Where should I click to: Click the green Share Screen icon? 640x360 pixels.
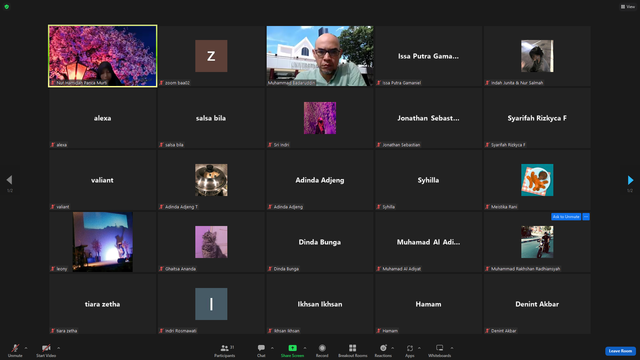[x=292, y=348]
